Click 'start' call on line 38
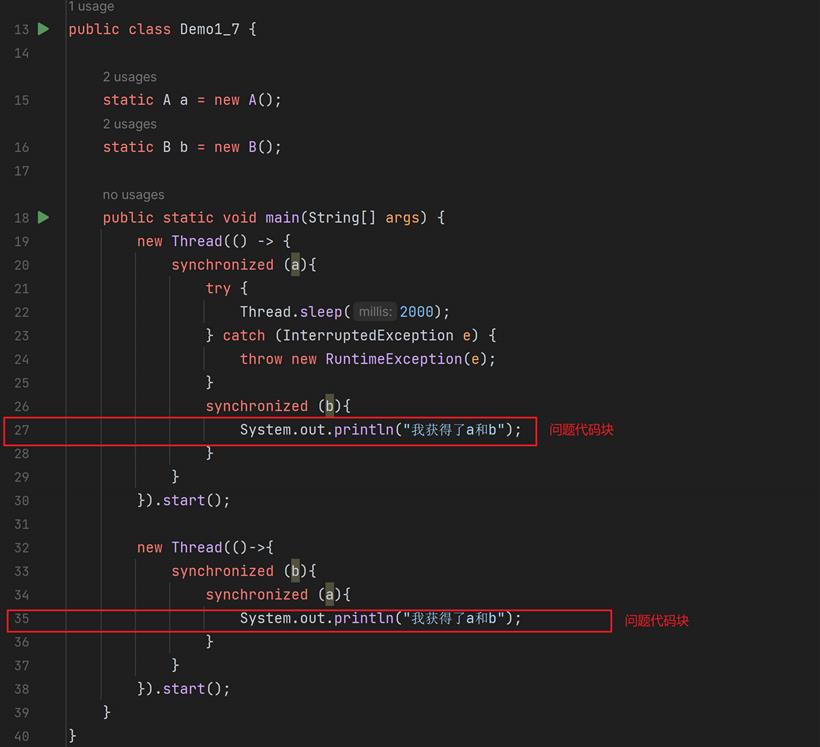The image size is (820, 747). pos(184,688)
